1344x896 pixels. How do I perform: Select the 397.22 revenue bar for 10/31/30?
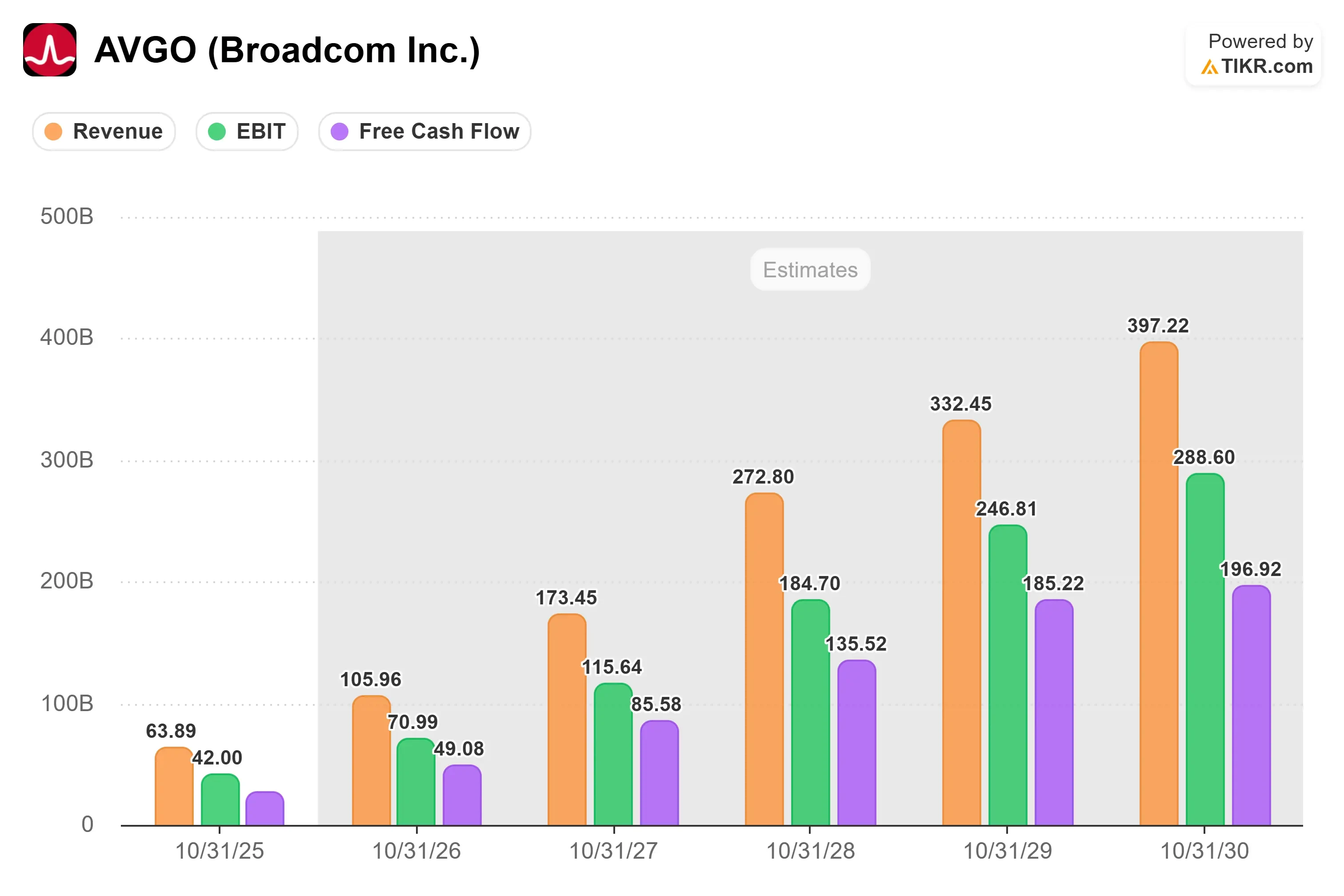(x=1159, y=584)
